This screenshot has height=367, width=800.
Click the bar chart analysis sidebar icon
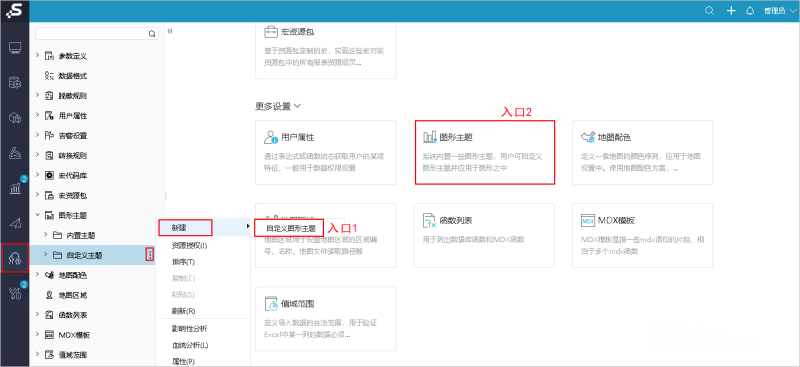click(x=15, y=188)
